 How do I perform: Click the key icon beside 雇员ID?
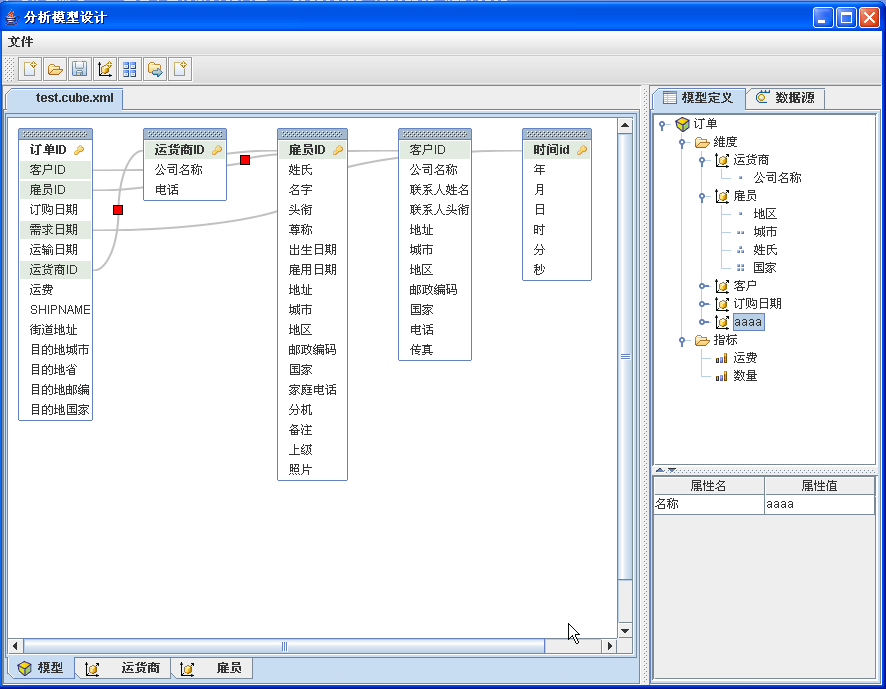coord(338,150)
